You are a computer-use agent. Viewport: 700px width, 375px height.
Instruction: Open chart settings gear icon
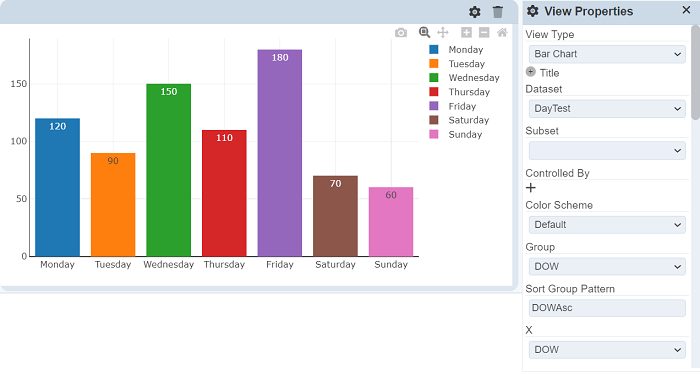pyautogui.click(x=475, y=12)
